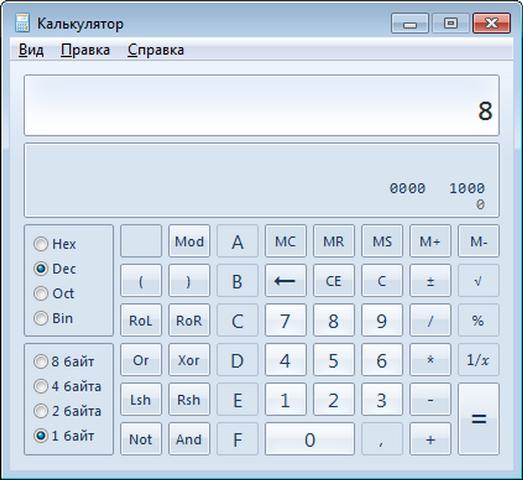Viewport: 523px width, 480px height.
Task: Click the wide 0 key
Action: [310, 439]
